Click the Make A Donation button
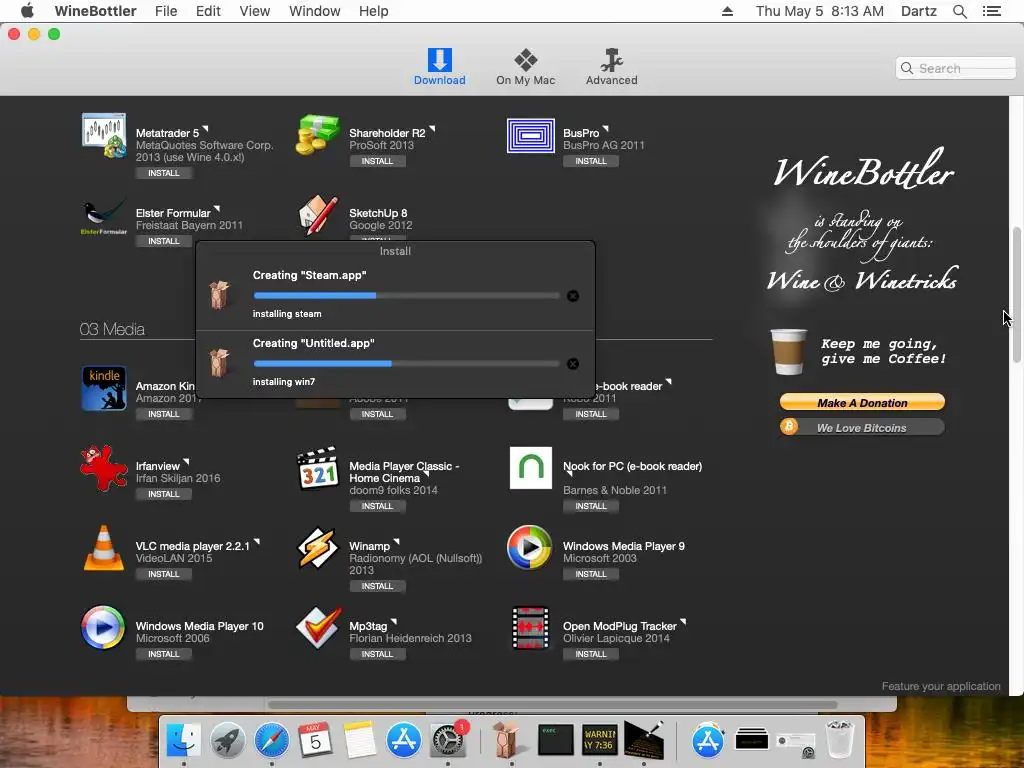Viewport: 1024px width, 768px height. pyautogui.click(x=862, y=402)
